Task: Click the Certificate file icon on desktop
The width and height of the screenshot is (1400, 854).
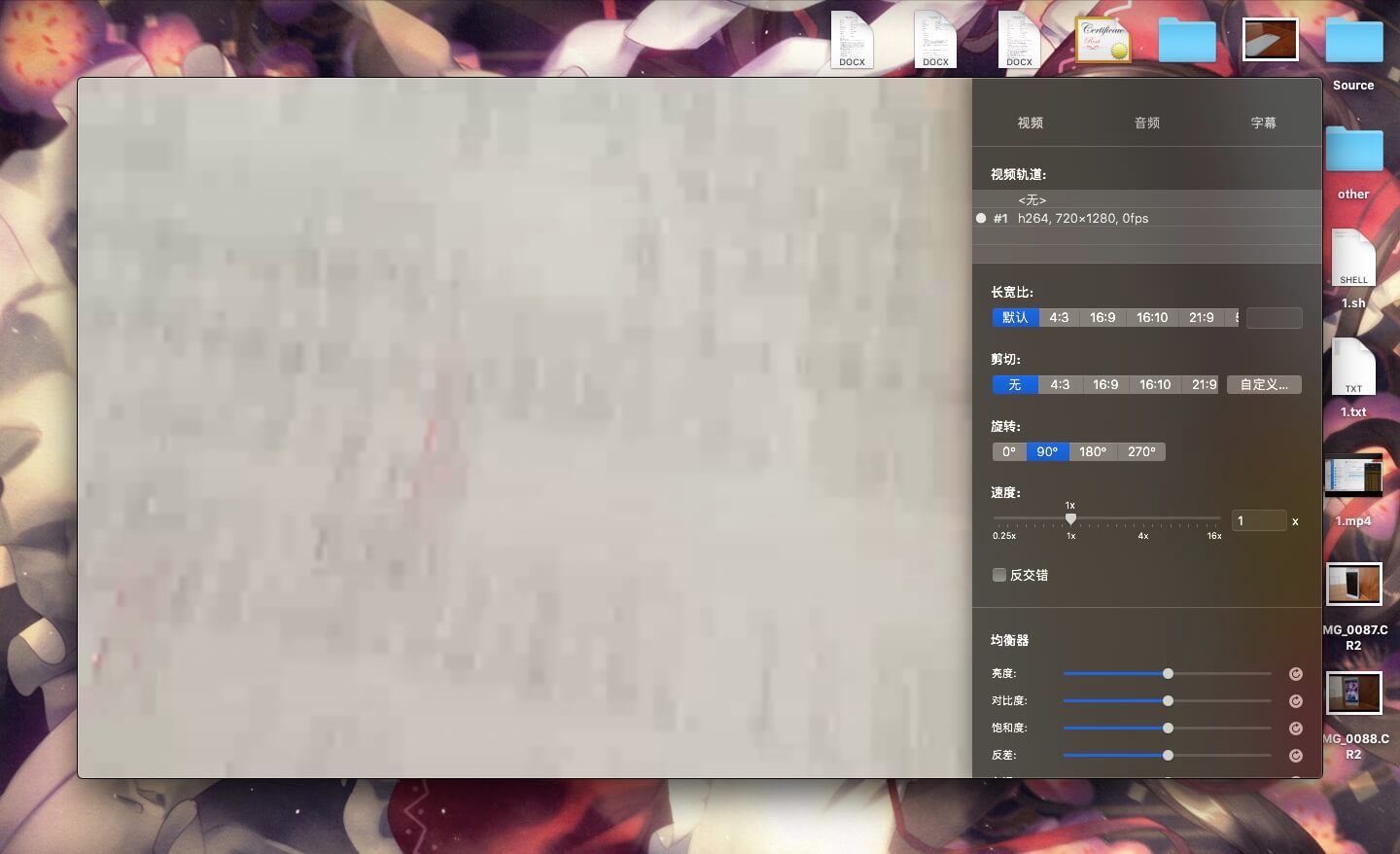Action: click(1103, 41)
